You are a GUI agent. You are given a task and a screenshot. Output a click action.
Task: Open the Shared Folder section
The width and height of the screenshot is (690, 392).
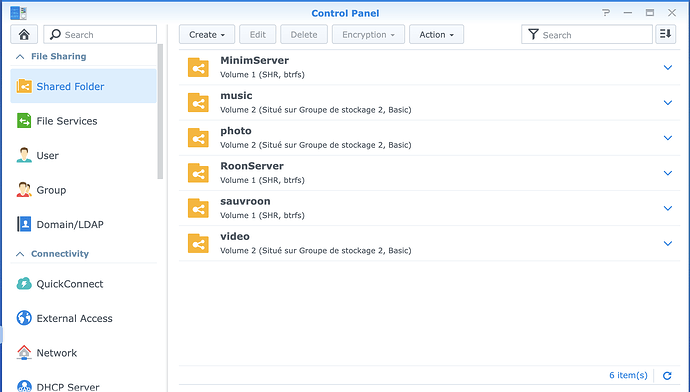coord(83,86)
